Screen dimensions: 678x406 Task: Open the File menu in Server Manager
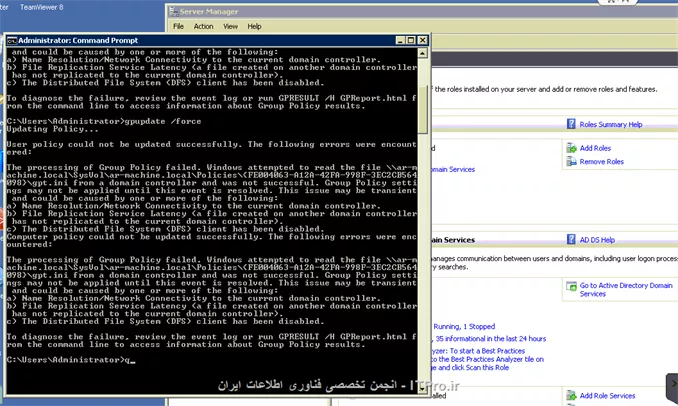[x=178, y=26]
